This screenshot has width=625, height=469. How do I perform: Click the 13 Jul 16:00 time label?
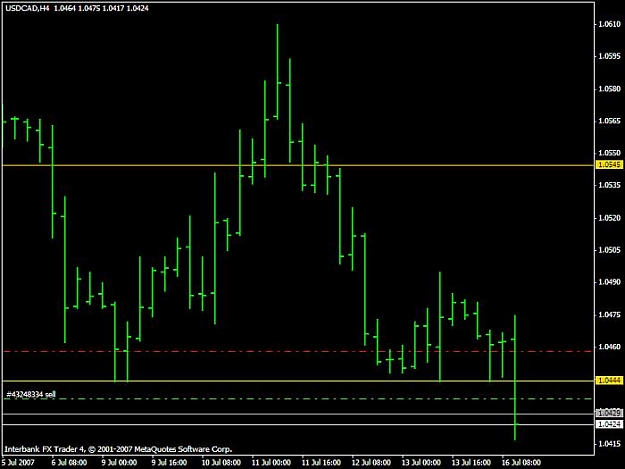click(471, 463)
